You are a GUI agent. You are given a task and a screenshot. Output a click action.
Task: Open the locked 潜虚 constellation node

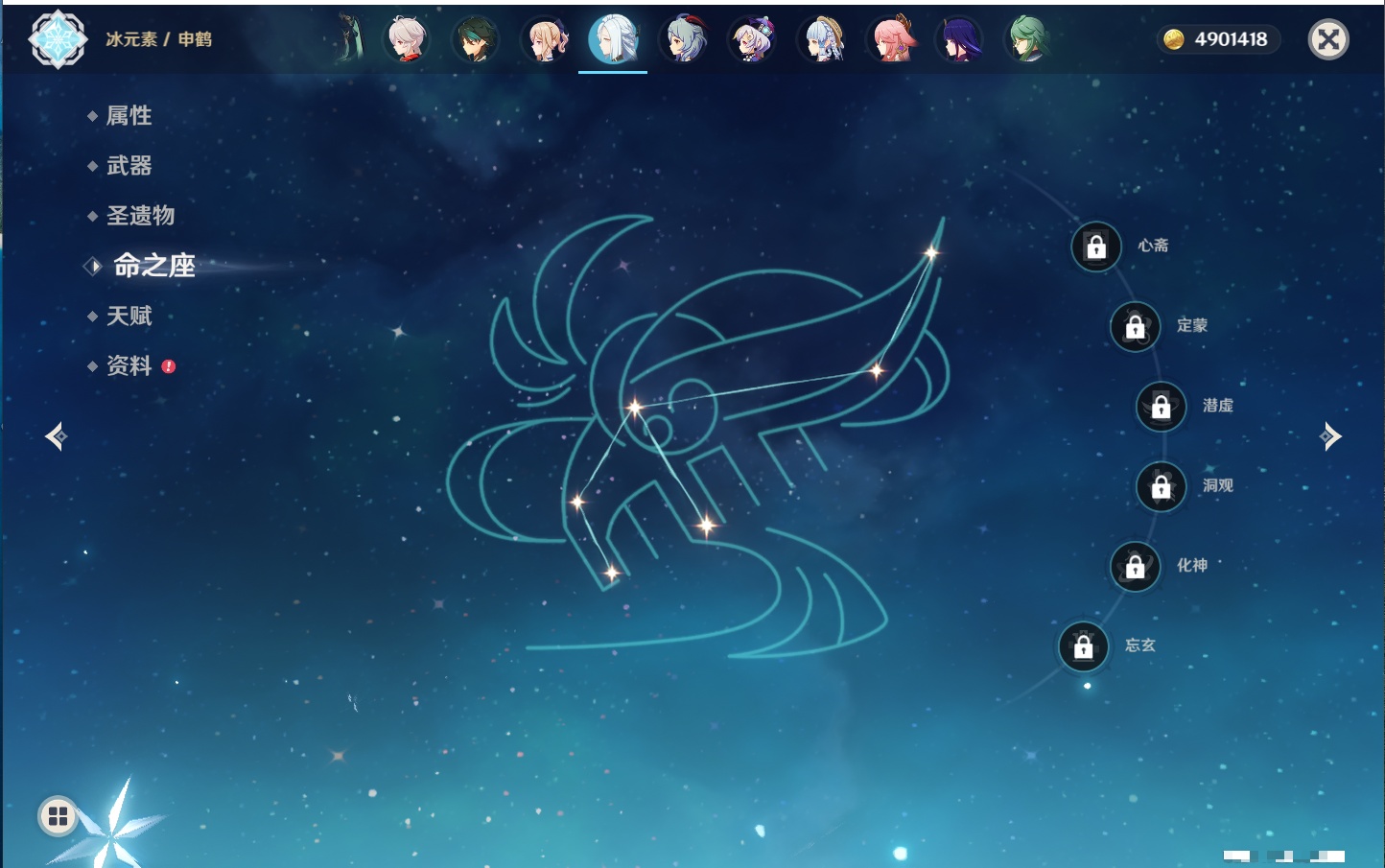pos(1161,407)
